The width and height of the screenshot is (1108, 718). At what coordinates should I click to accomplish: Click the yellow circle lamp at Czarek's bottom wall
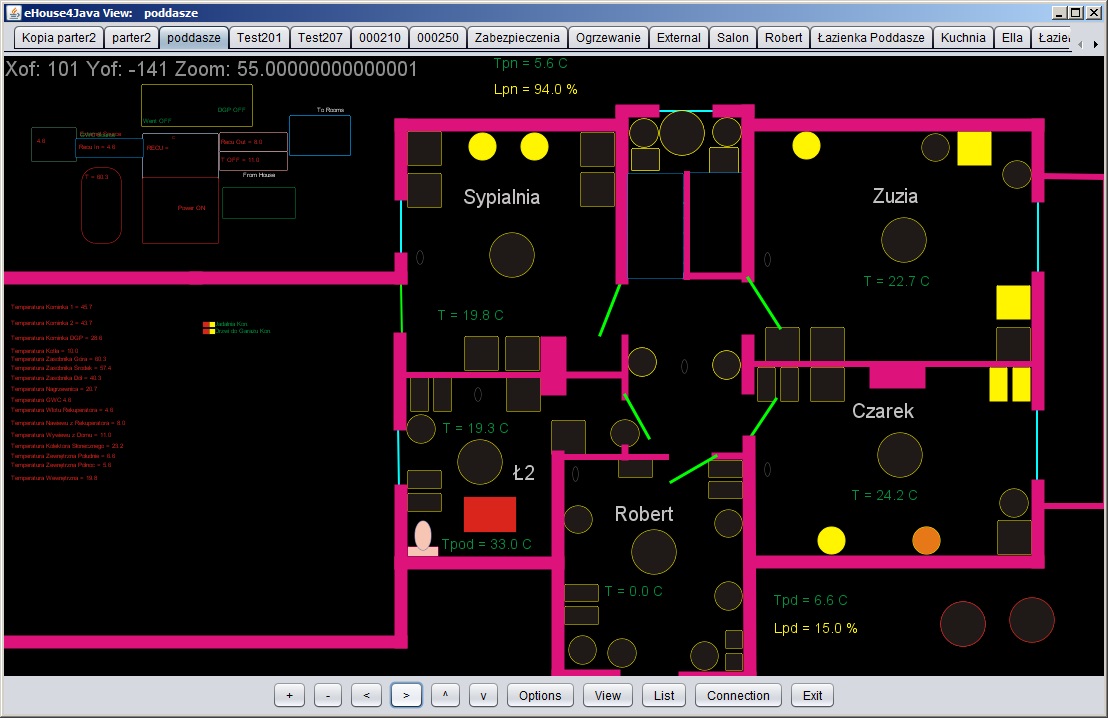832,540
